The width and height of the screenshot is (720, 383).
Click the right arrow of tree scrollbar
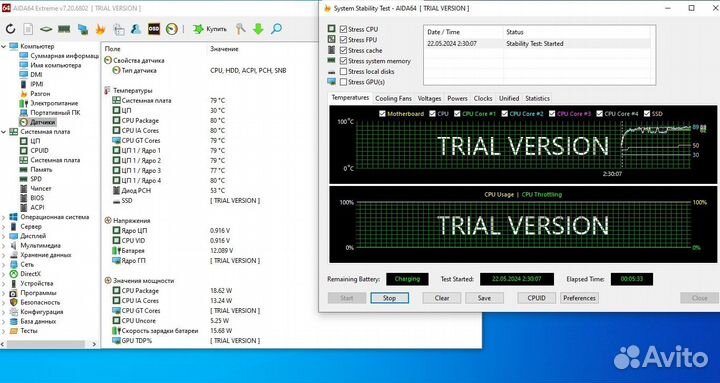[x=95, y=344]
